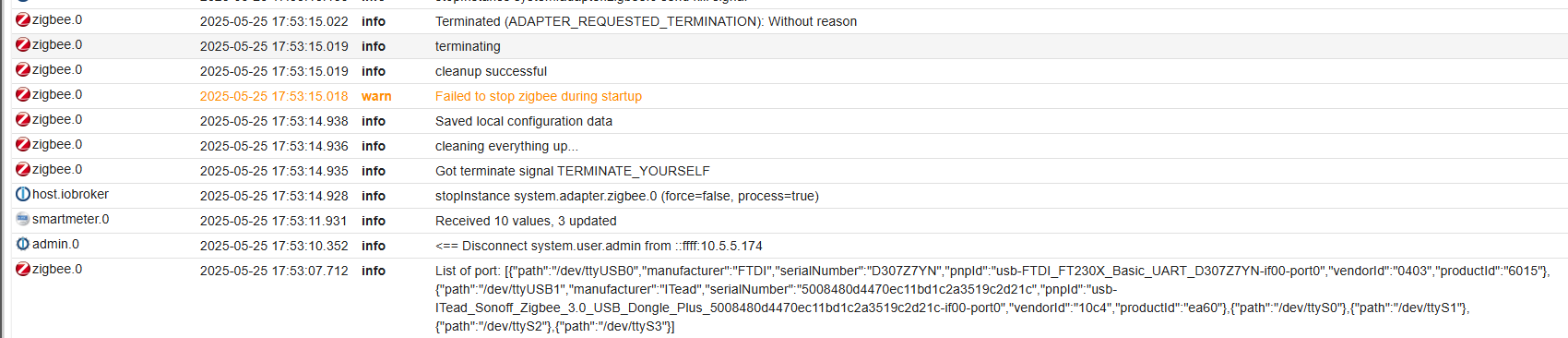This screenshot has width=1568, height=338.
Task: Click the 'Failed to stop zigbee during startup' message
Action: [539, 96]
